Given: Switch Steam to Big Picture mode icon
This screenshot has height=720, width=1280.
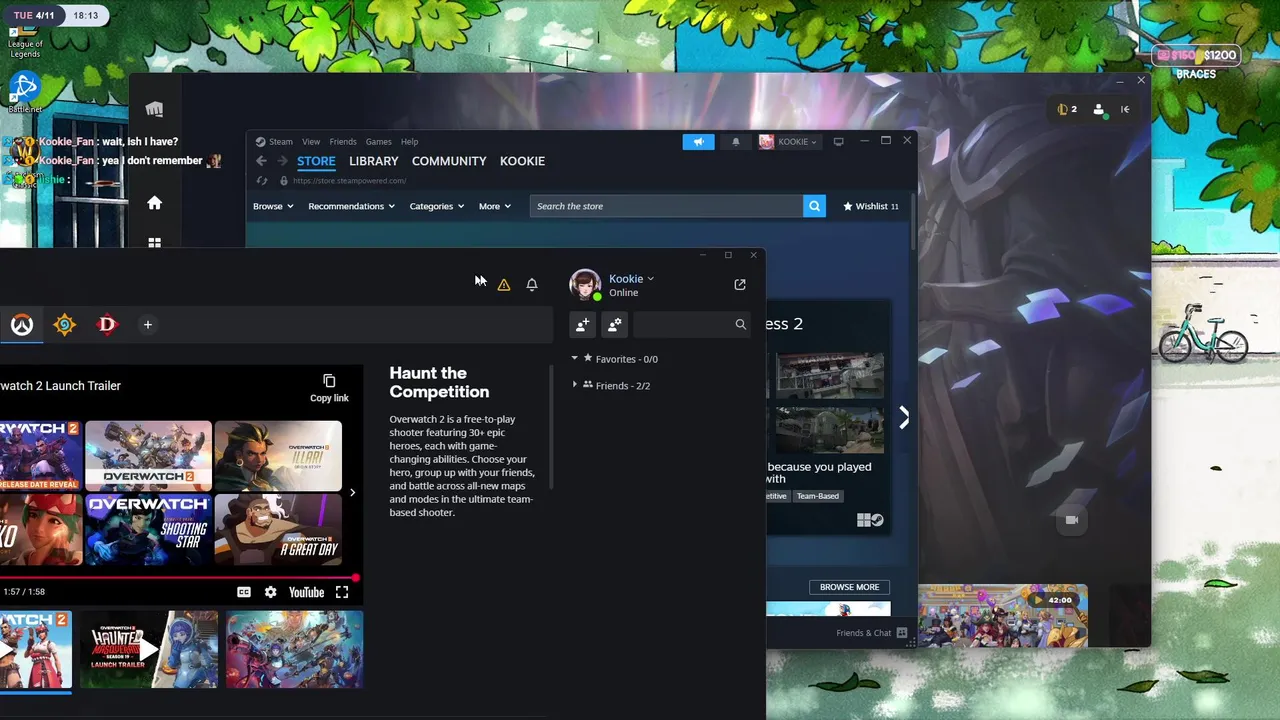Looking at the screenshot, I should coord(839,142).
